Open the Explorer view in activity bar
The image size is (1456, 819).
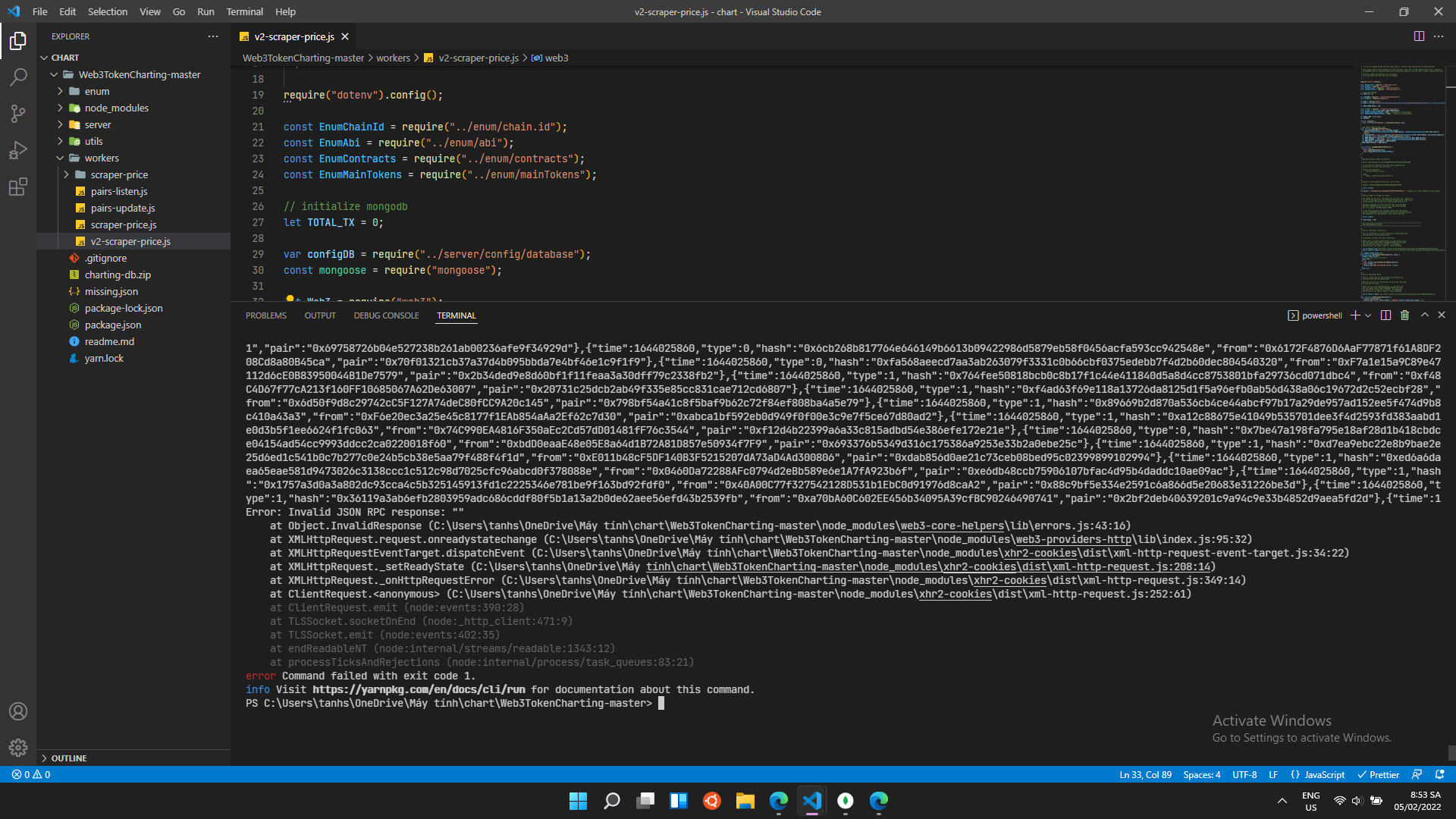18,41
